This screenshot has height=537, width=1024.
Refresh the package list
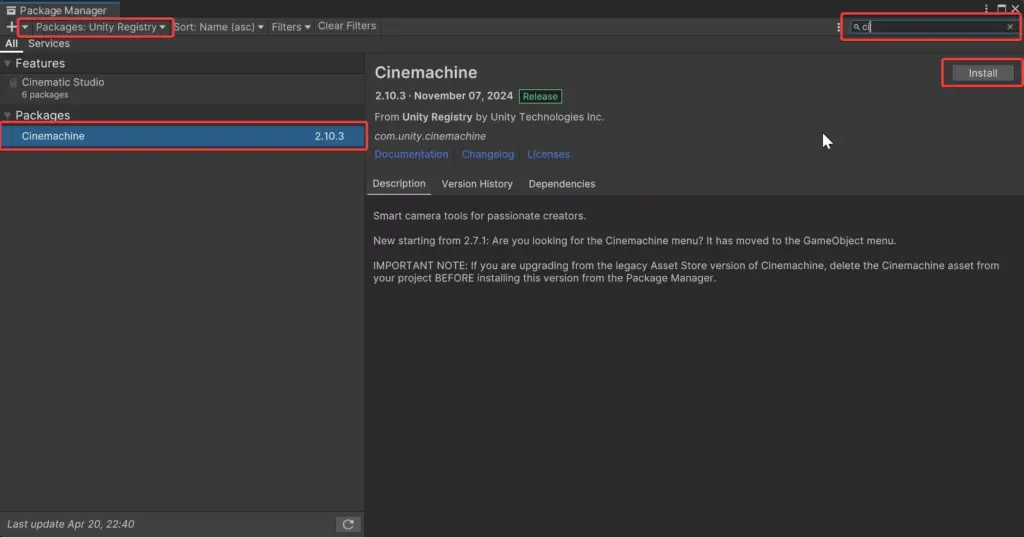tap(348, 524)
